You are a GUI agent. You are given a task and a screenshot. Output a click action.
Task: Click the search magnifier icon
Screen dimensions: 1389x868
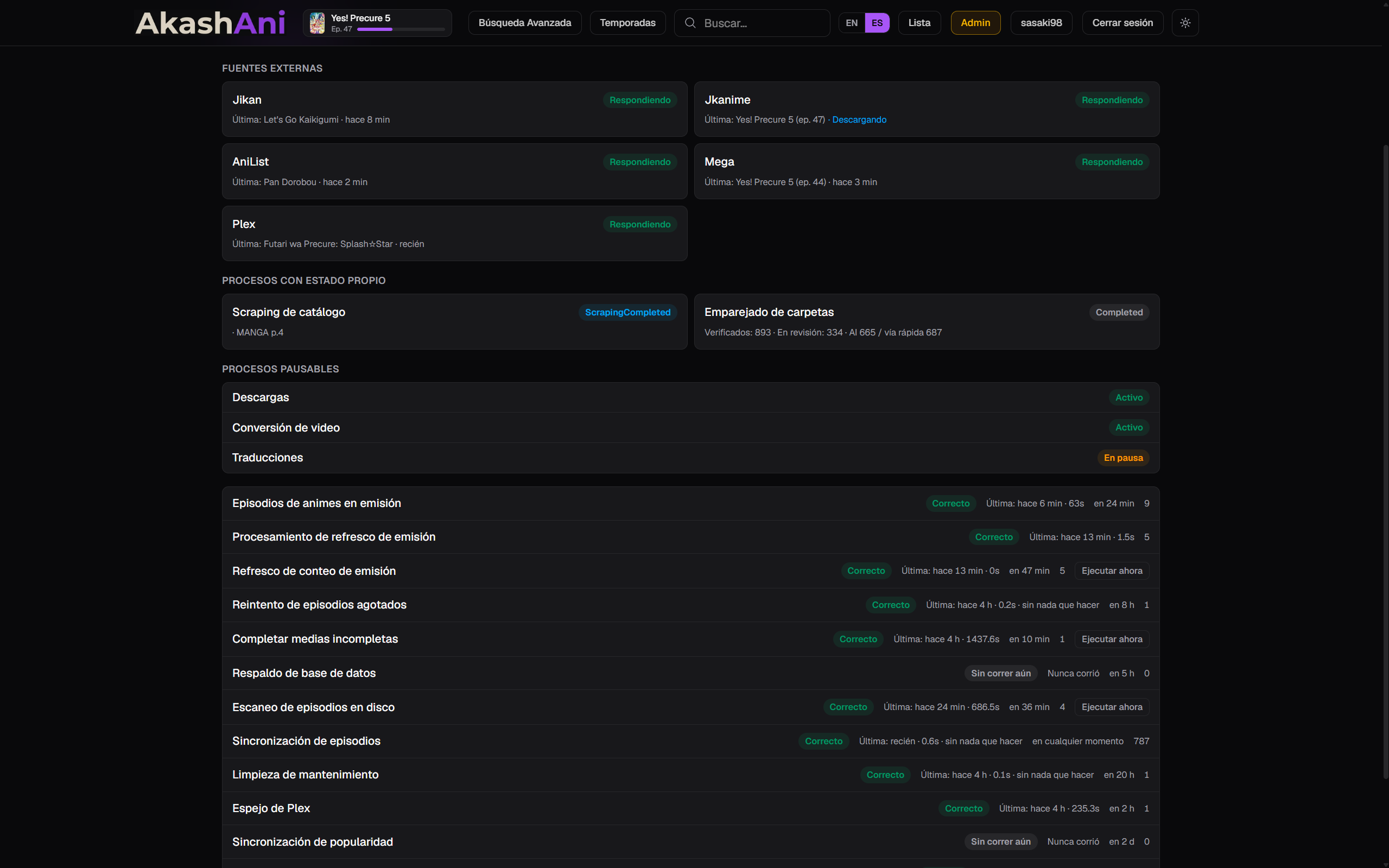690,23
